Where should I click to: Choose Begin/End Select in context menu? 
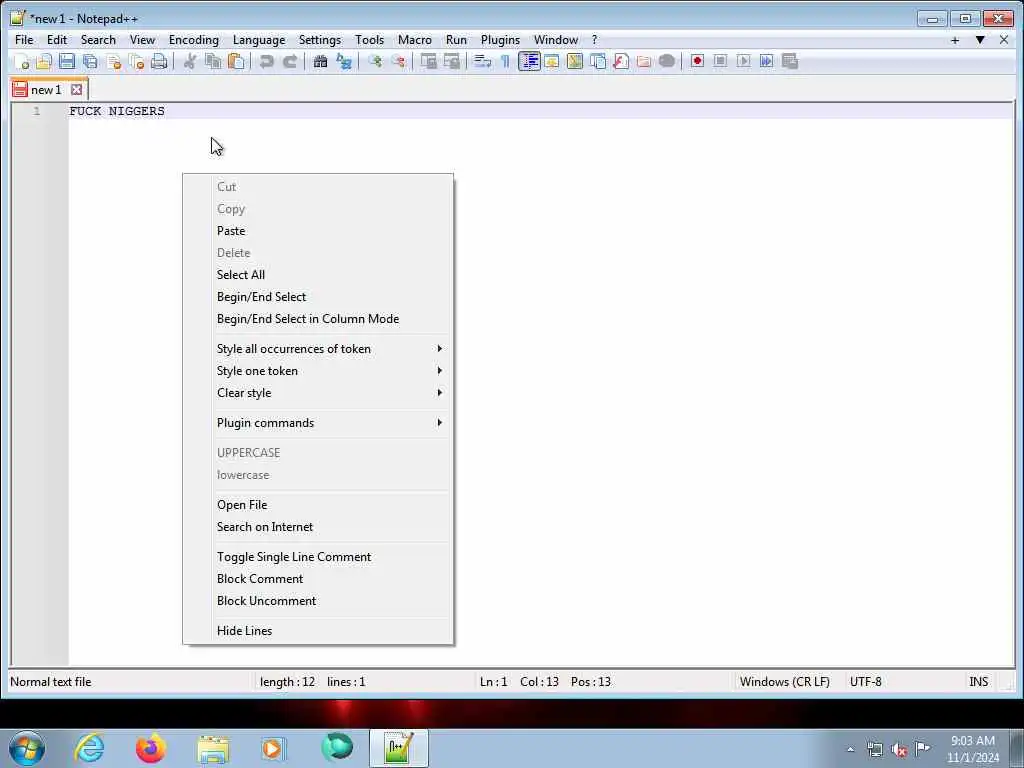click(x=318, y=297)
